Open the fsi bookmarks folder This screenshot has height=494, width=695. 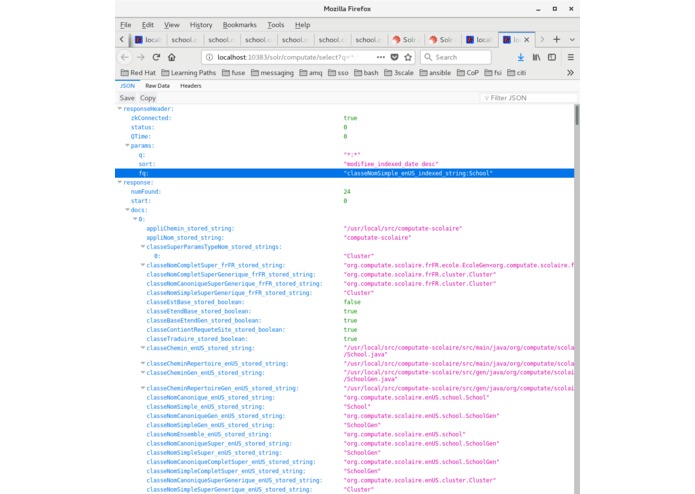click(x=493, y=73)
